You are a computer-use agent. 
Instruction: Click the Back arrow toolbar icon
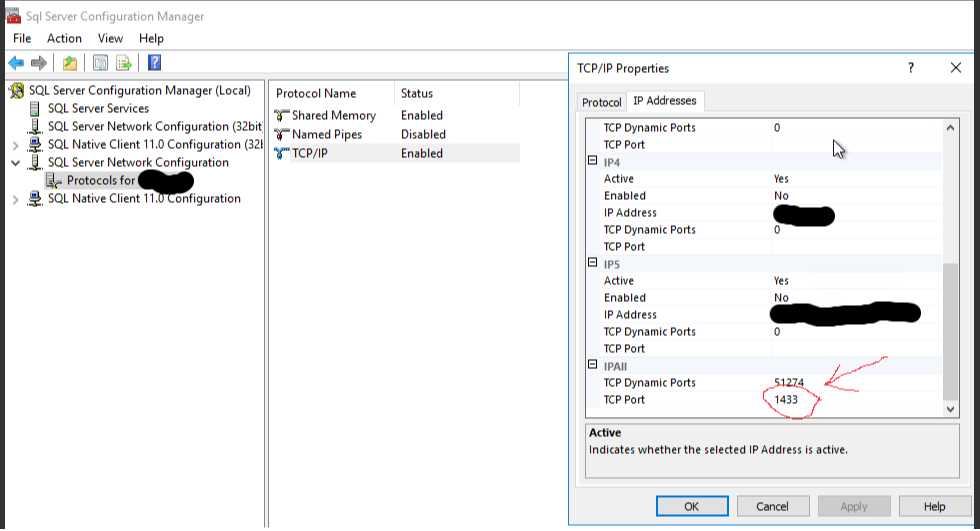(16, 62)
